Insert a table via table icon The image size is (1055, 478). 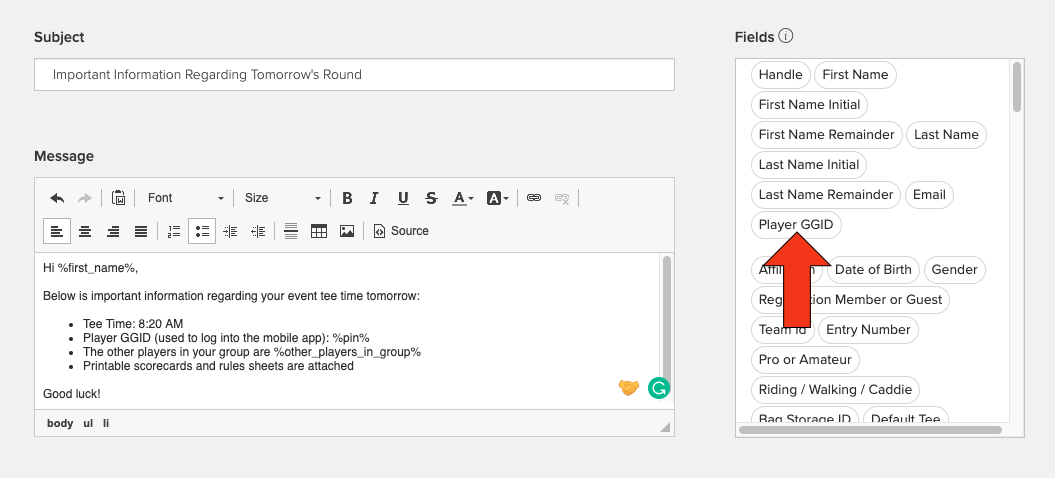tap(319, 231)
